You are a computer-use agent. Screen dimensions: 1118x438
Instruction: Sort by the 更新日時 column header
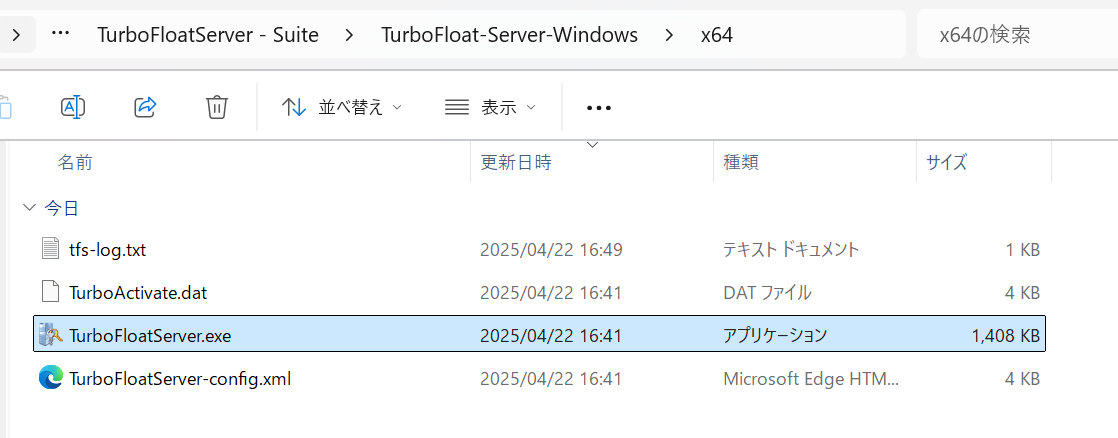click(x=516, y=162)
